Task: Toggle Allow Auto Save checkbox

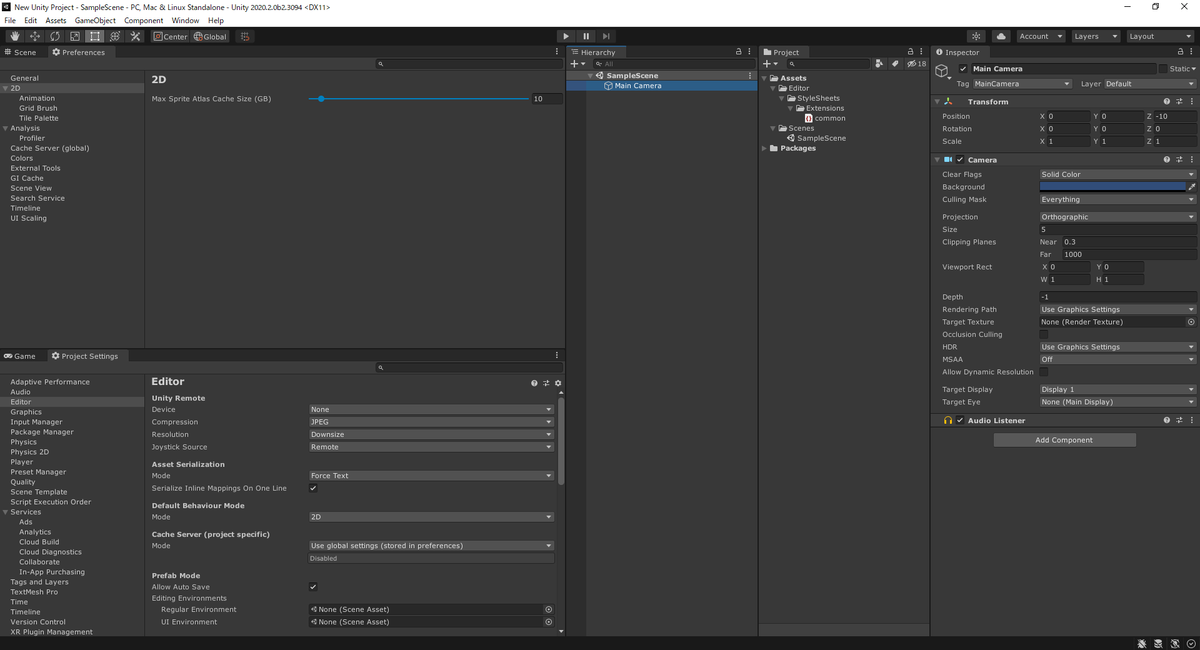Action: click(x=313, y=587)
